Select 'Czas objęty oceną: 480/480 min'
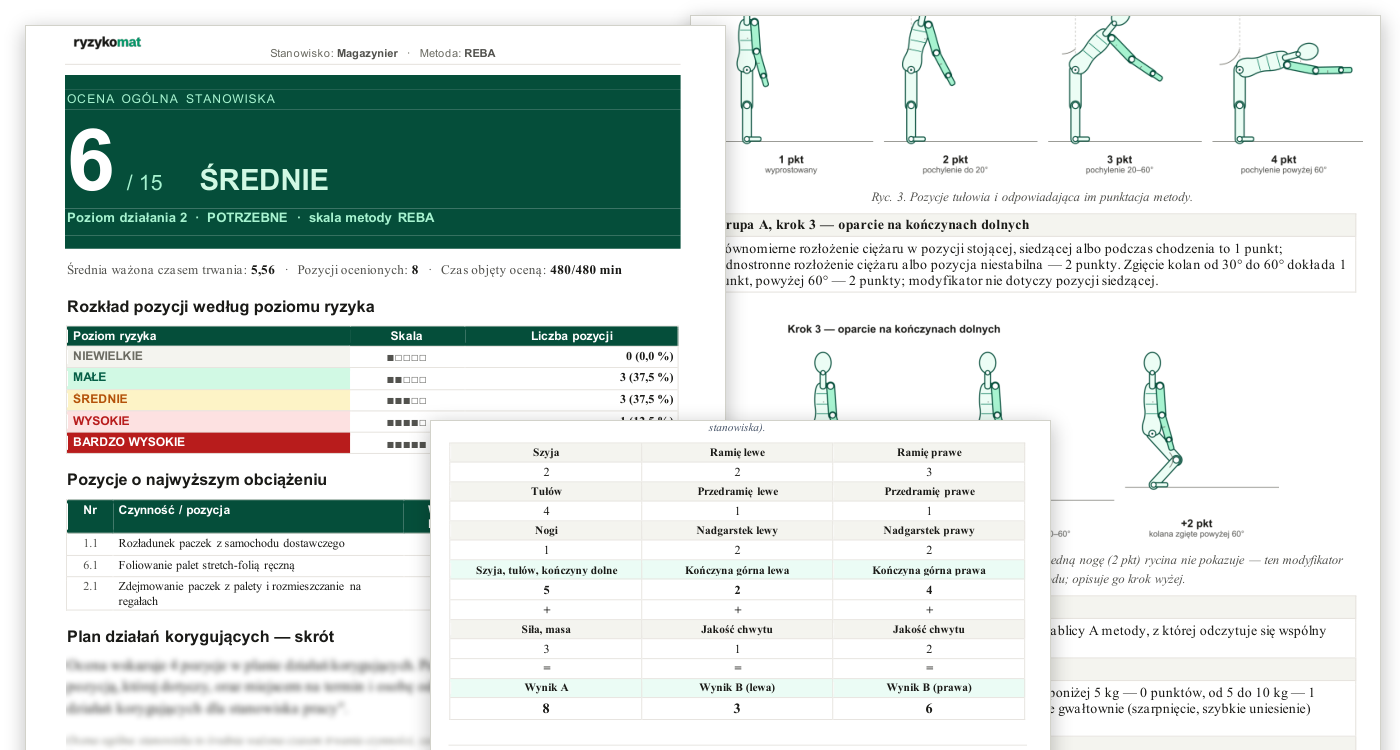The image size is (1400, 750). pos(531,270)
